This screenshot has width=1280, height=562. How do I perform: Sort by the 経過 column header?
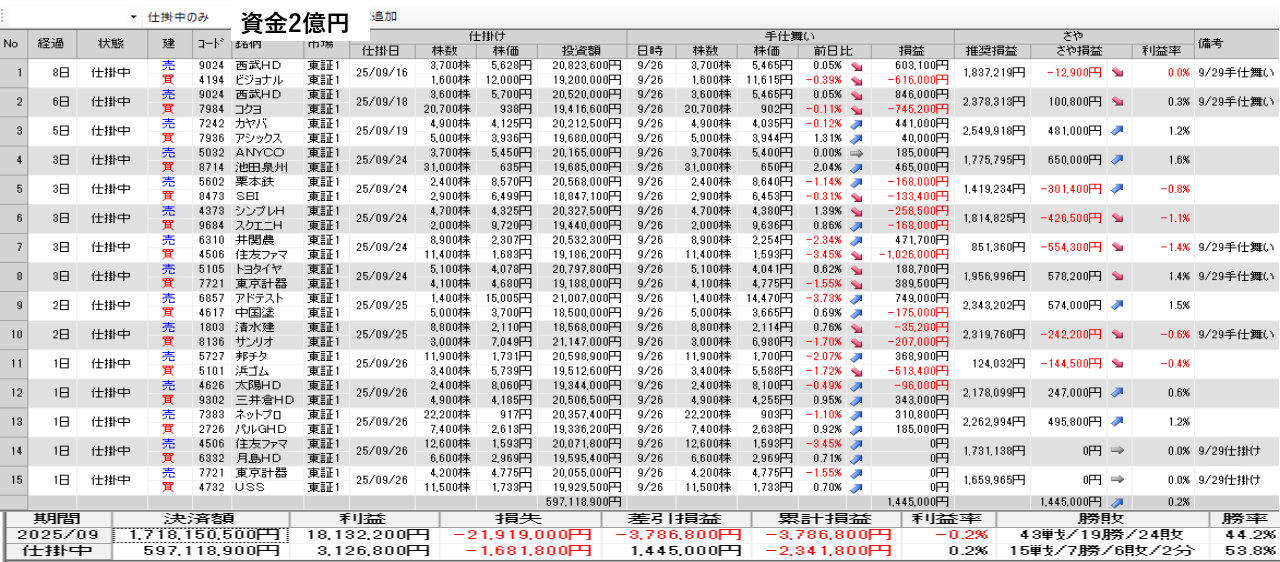coord(51,43)
